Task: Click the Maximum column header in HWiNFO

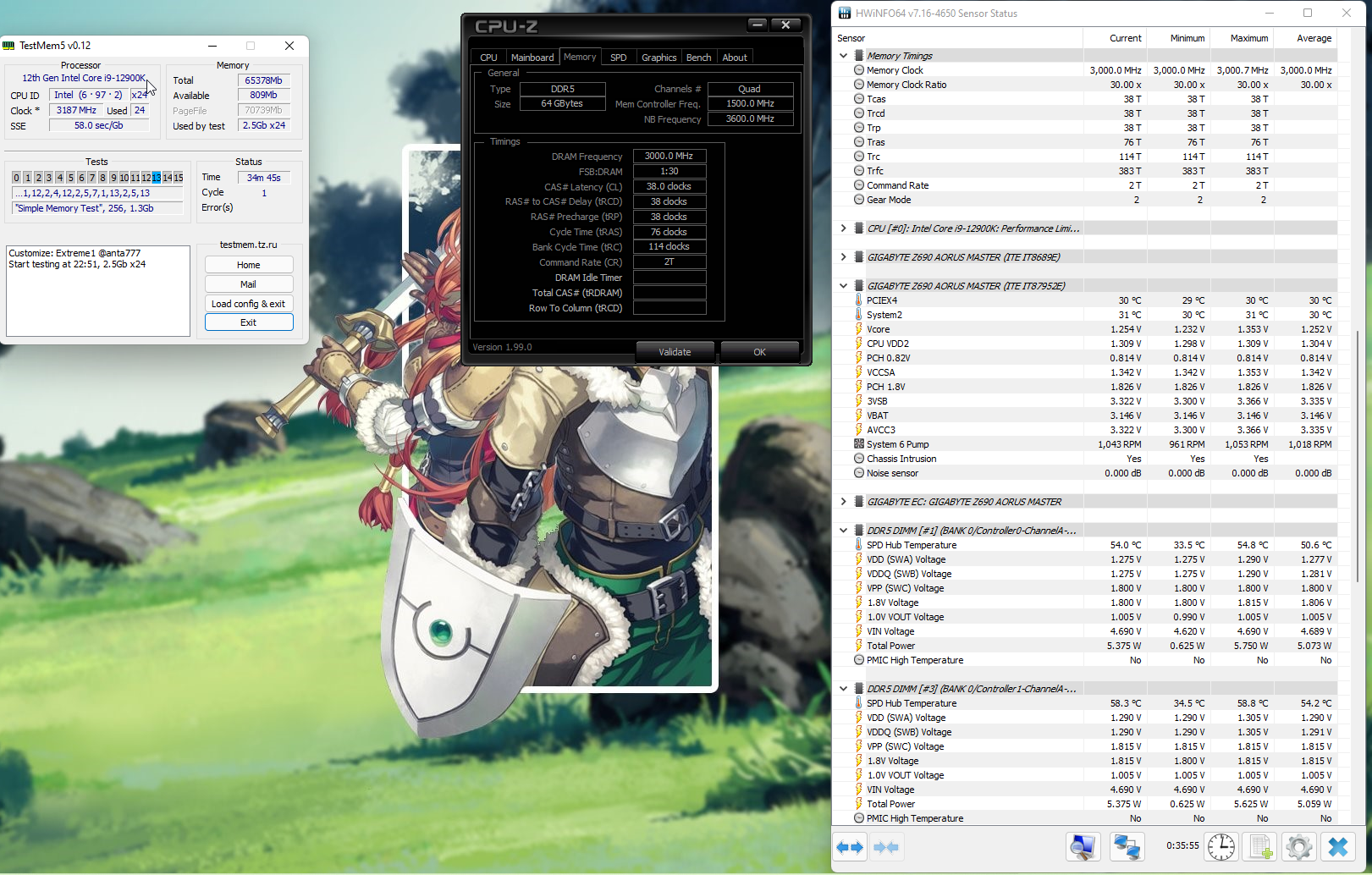Action: point(1243,38)
